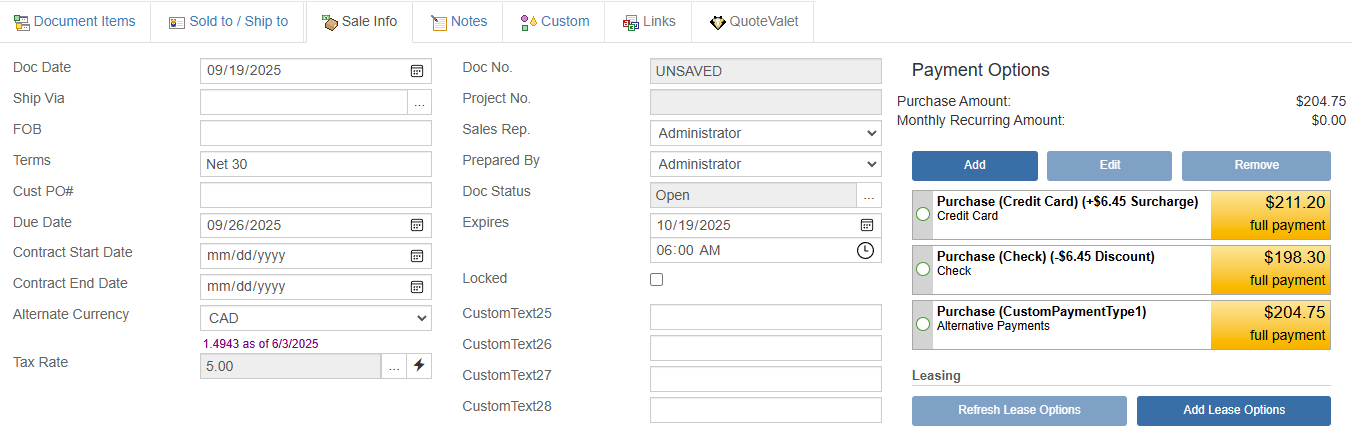Expand the Sales Rep. dropdown
The width and height of the screenshot is (1352, 432).
click(x=766, y=133)
